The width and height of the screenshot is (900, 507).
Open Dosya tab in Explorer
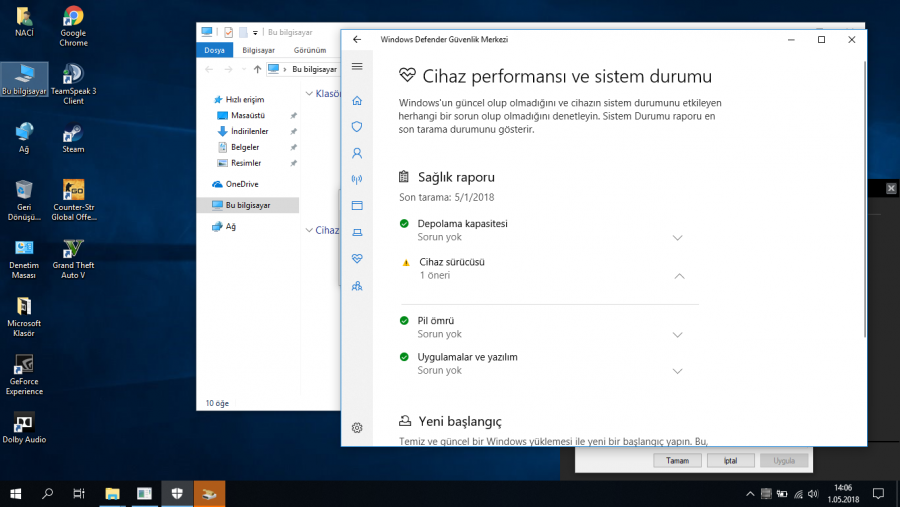click(x=215, y=50)
